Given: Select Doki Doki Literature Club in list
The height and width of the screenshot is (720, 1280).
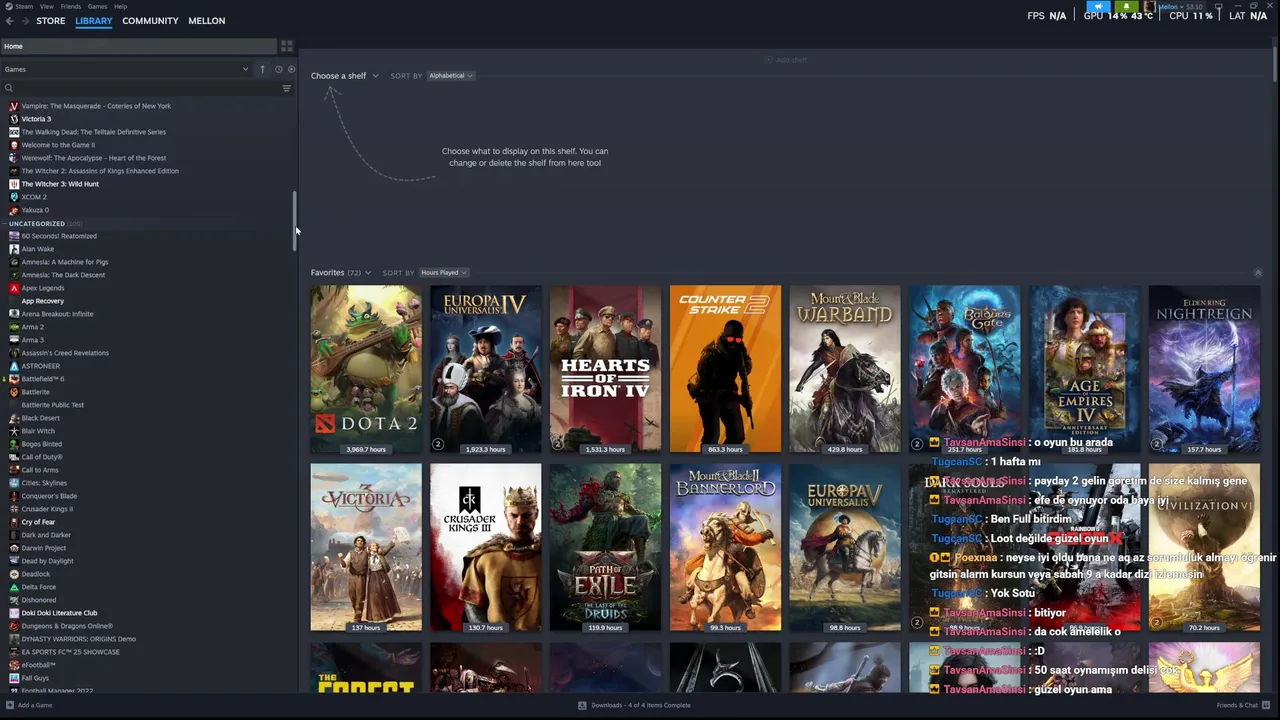Looking at the screenshot, I should tap(59, 613).
